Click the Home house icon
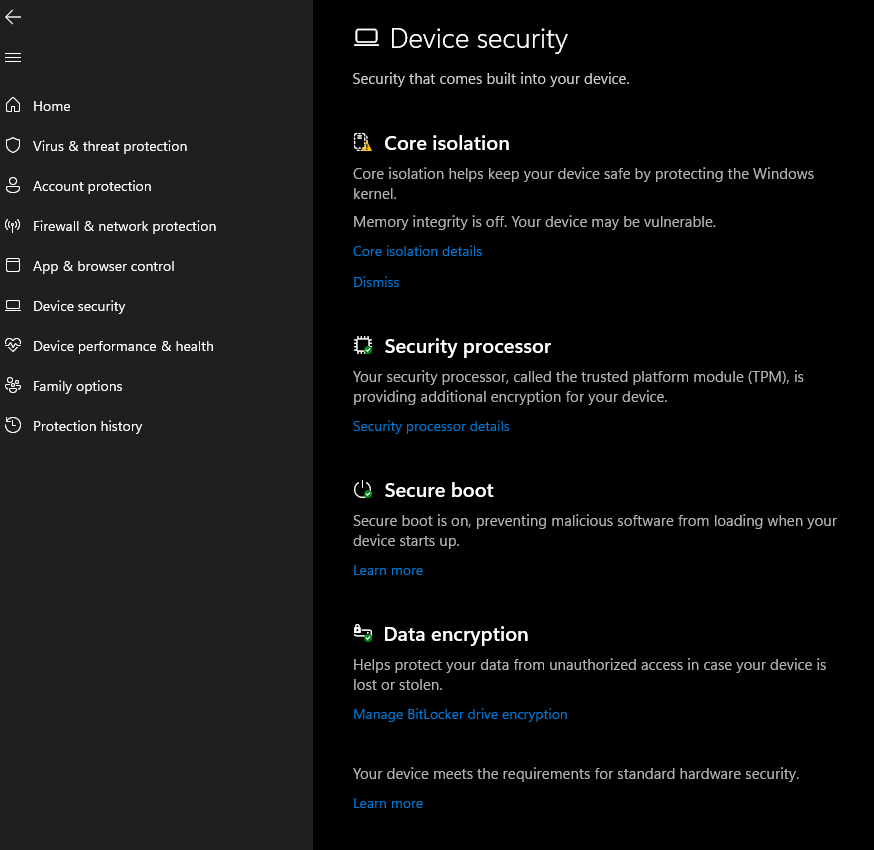The width and height of the screenshot is (874, 850). [13, 105]
